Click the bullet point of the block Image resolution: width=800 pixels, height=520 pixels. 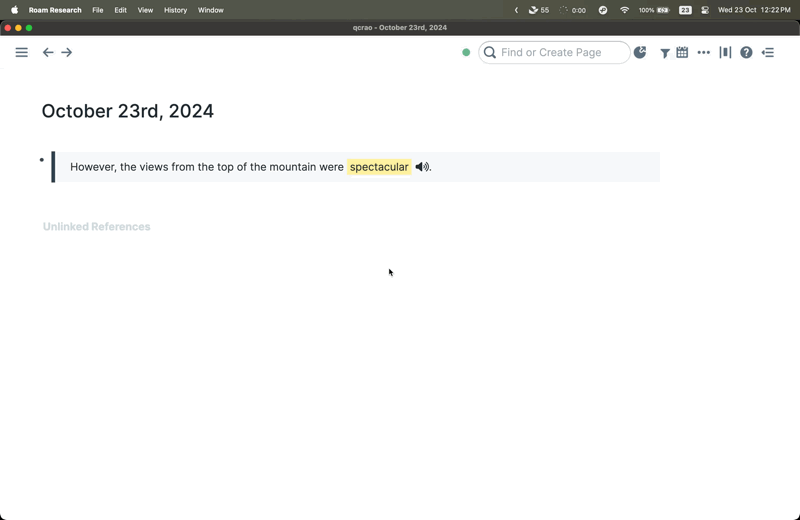(x=42, y=160)
